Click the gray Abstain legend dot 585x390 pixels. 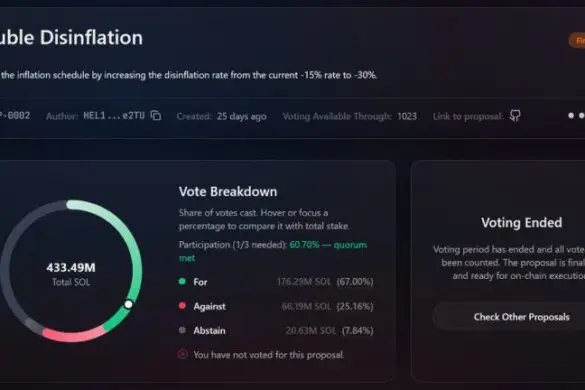tap(182, 330)
